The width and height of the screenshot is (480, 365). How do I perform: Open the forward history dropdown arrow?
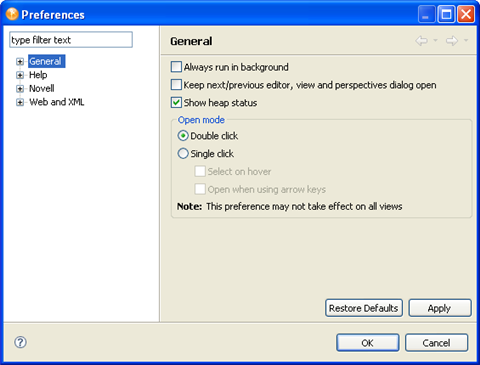(x=466, y=40)
